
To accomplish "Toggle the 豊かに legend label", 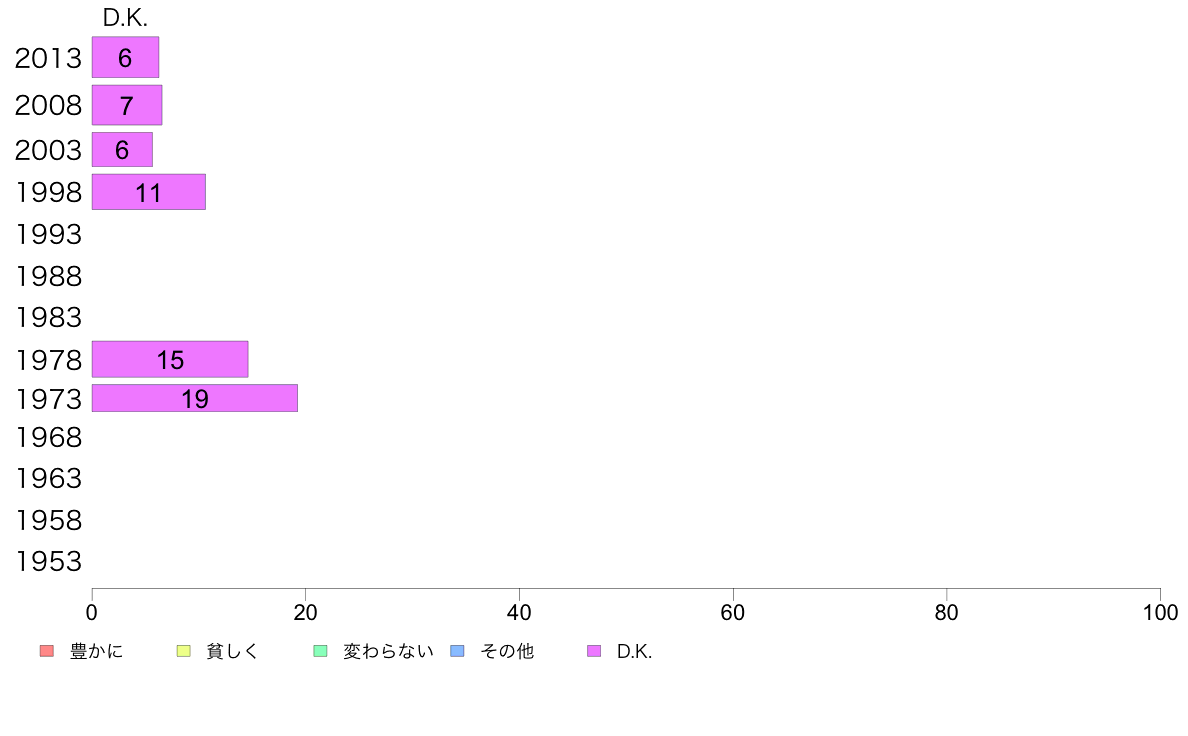I will (x=96, y=651).
